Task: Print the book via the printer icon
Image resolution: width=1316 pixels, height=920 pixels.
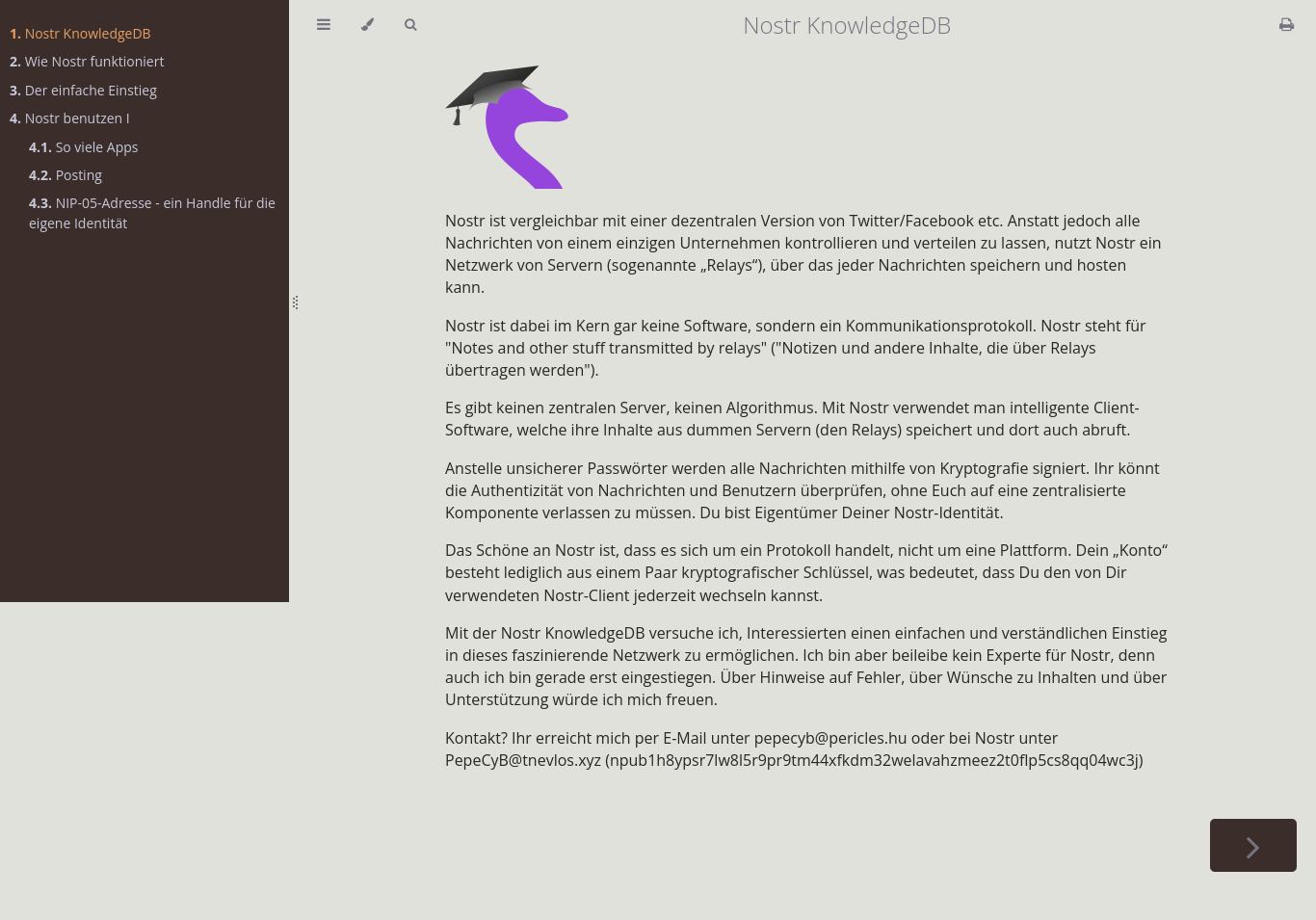Action: tap(1286, 24)
